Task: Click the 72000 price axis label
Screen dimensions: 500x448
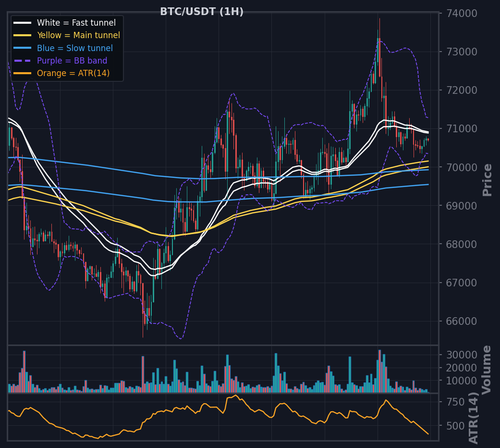Action: (462, 90)
